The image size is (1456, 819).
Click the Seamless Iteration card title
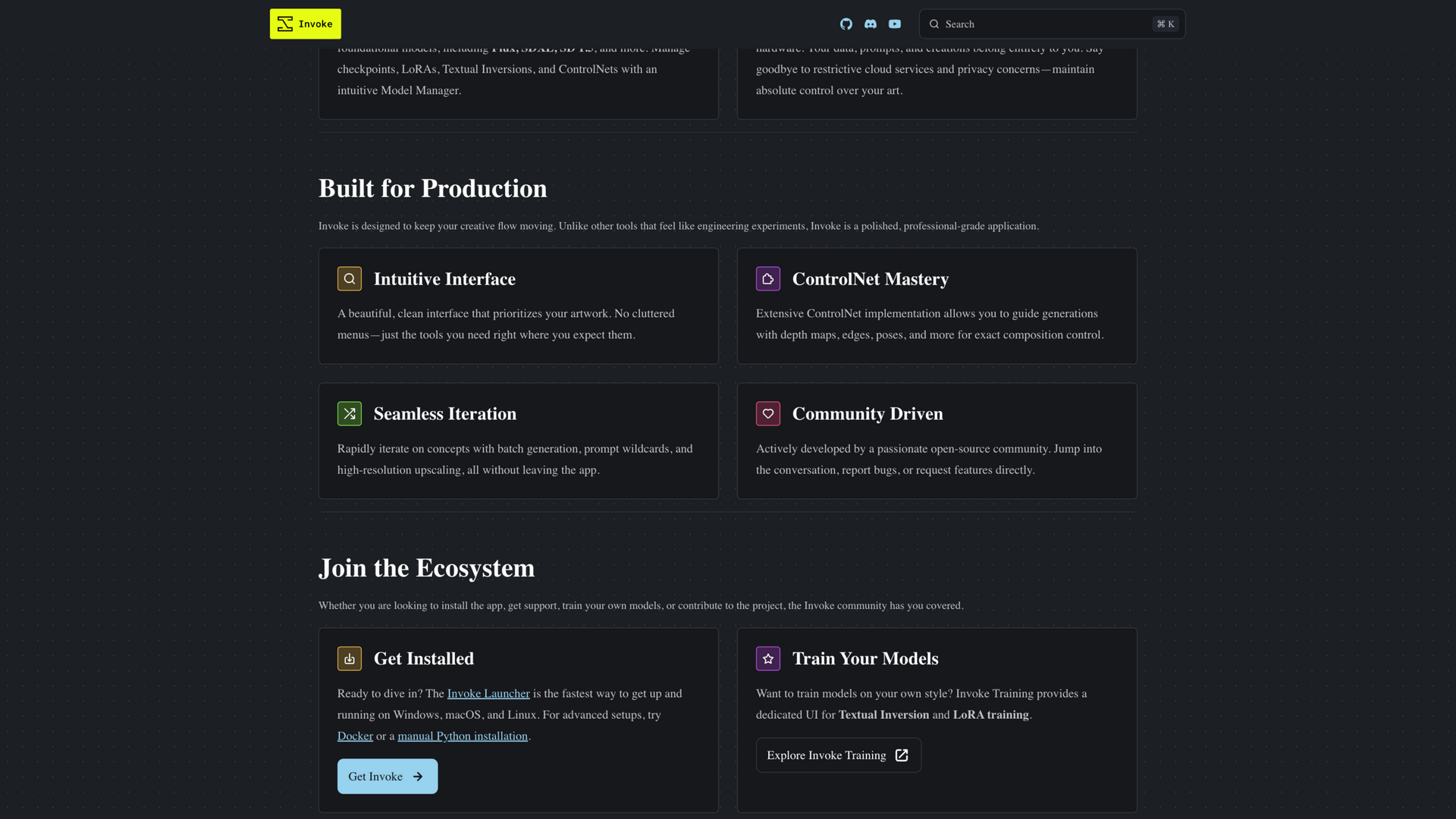(x=445, y=414)
